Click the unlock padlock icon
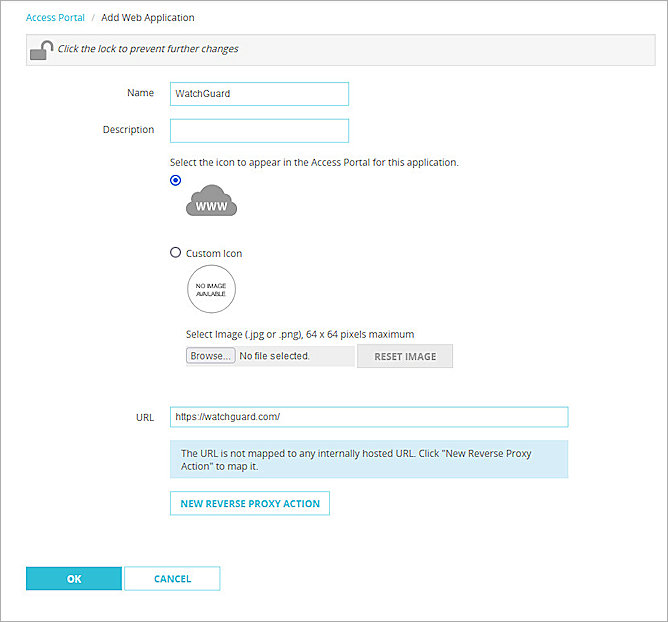 click(x=41, y=50)
